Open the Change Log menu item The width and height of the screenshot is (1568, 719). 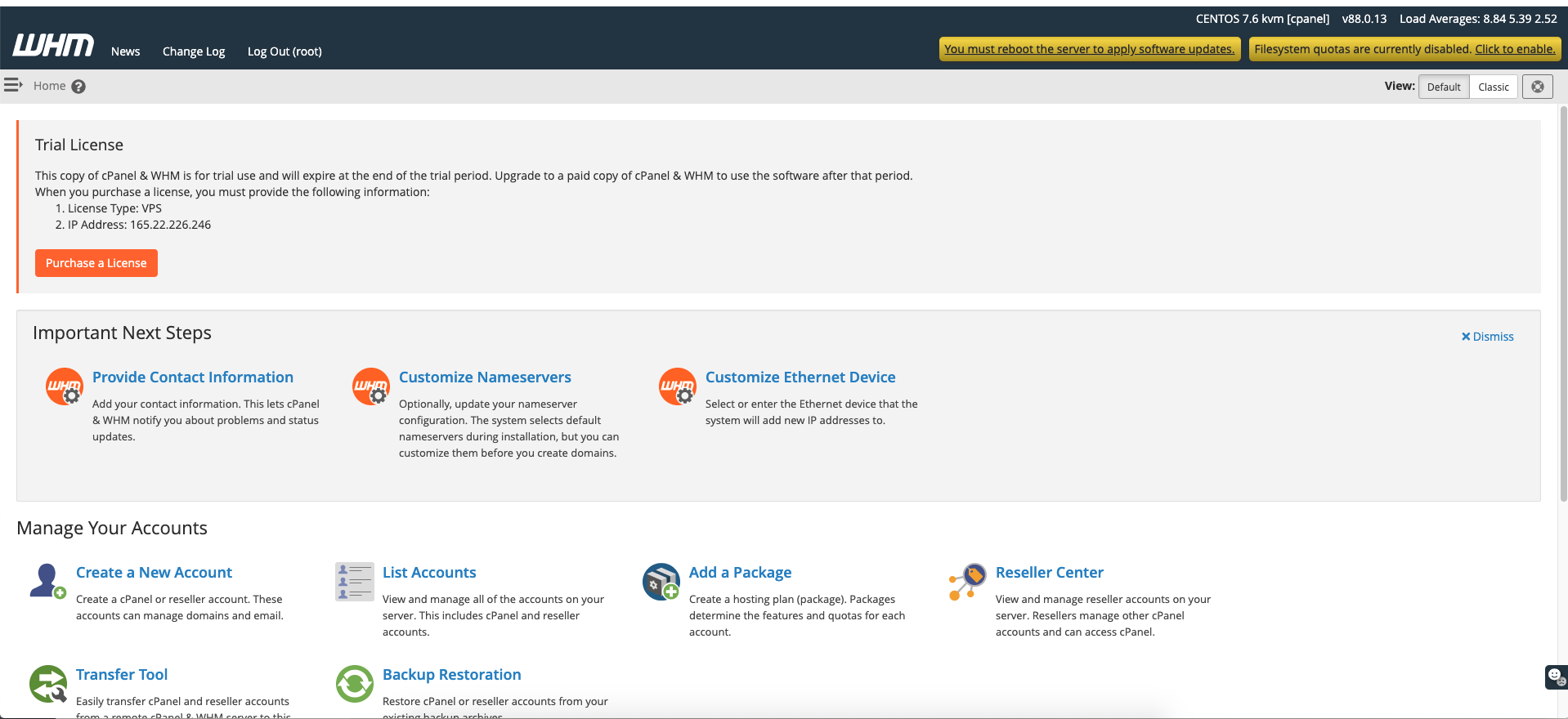pyautogui.click(x=194, y=51)
